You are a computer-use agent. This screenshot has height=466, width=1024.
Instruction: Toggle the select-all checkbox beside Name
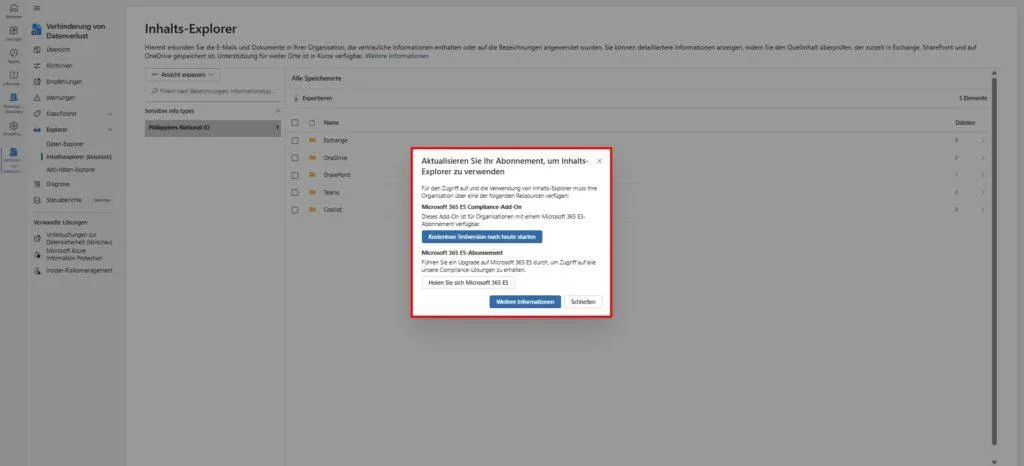(x=295, y=122)
